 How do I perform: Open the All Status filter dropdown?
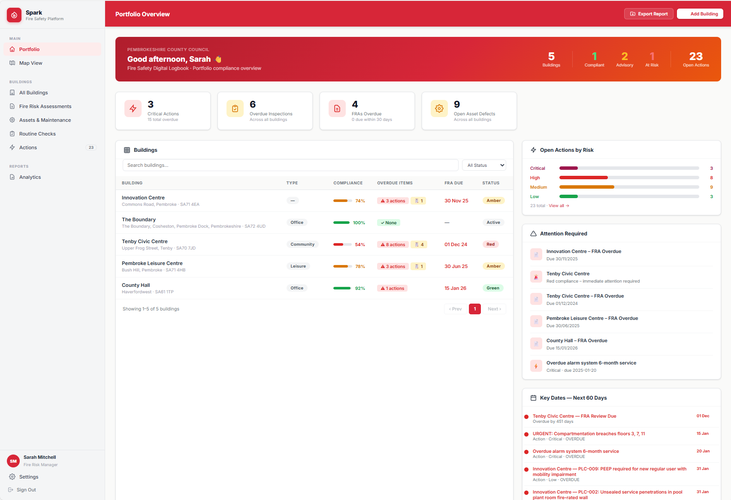484,165
